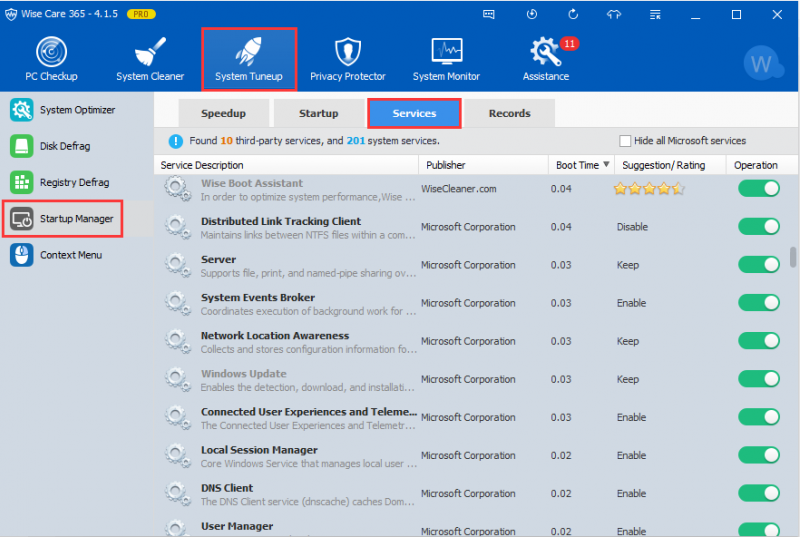Click Wise Care 365 logo in title bar
The image size is (800, 537).
[11, 14]
